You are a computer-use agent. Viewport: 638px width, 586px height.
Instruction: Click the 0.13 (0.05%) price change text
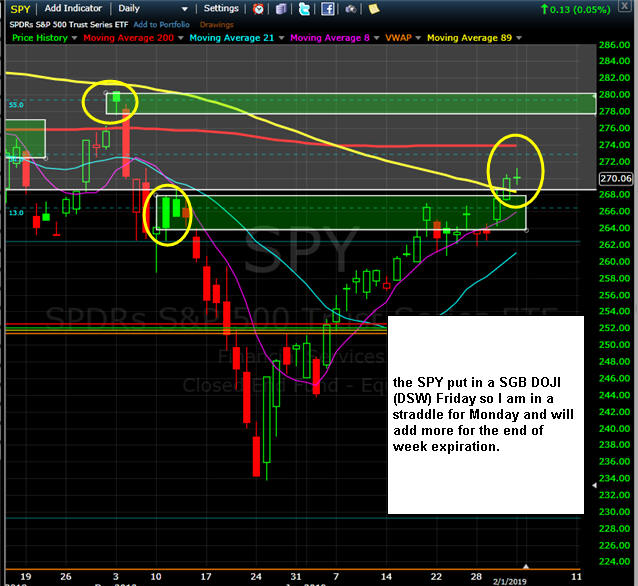click(x=580, y=9)
